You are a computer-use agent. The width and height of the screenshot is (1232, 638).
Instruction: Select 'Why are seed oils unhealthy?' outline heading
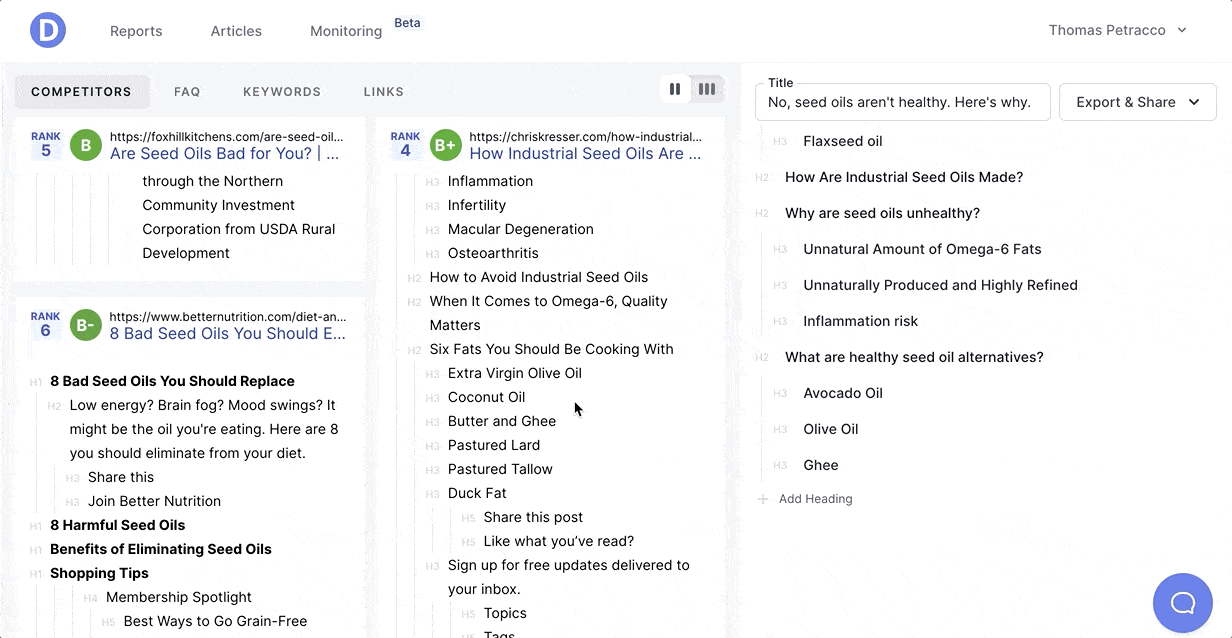pos(882,213)
